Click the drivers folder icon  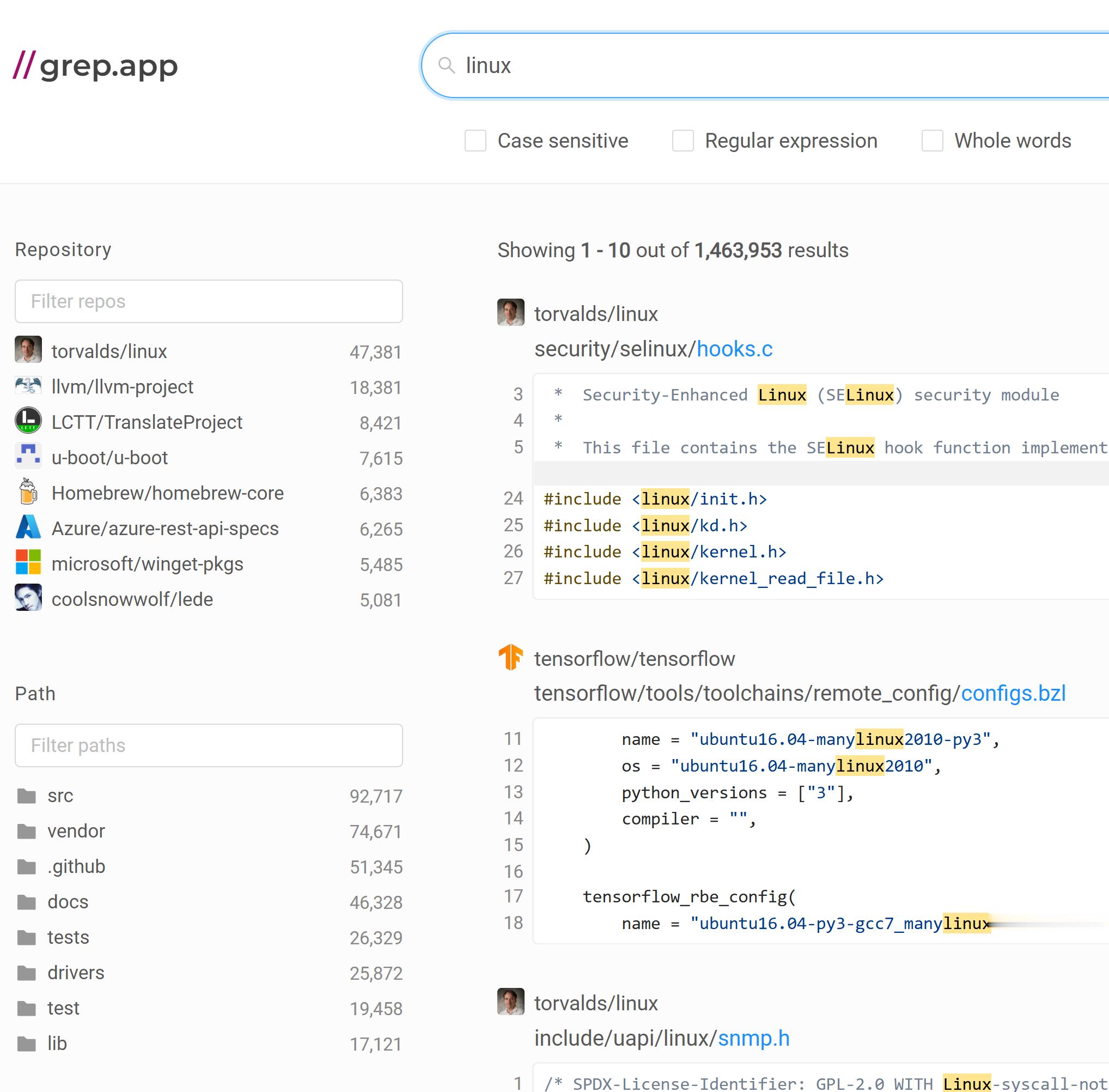(x=26, y=973)
